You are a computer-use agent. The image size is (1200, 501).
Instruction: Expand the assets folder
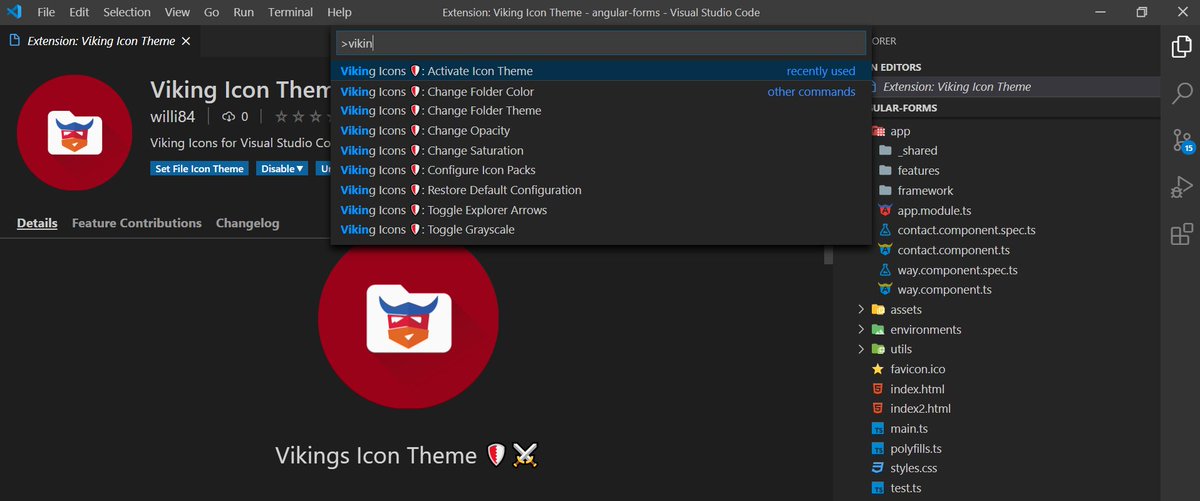[x=861, y=310]
